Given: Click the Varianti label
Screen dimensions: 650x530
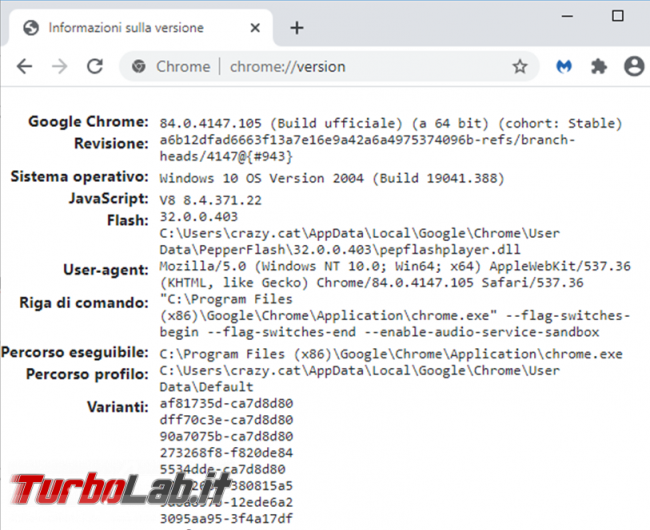Looking at the screenshot, I should [x=118, y=407].
